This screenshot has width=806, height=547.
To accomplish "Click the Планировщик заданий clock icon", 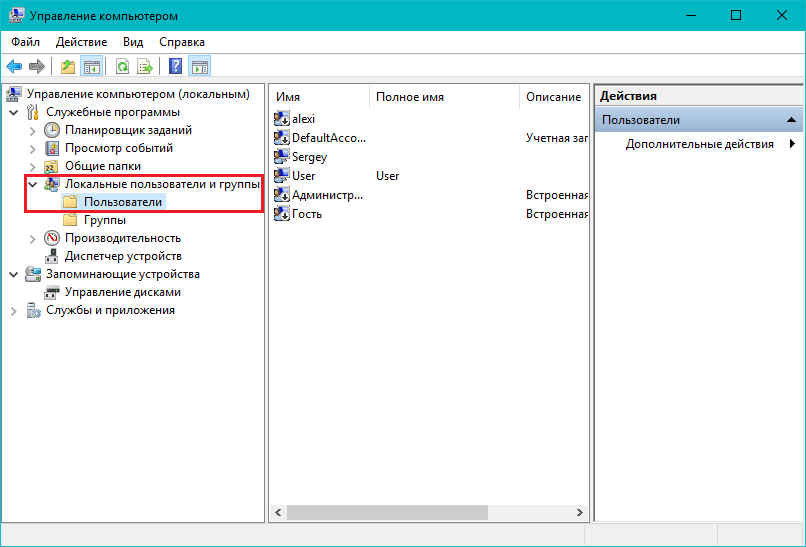I will click(52, 130).
